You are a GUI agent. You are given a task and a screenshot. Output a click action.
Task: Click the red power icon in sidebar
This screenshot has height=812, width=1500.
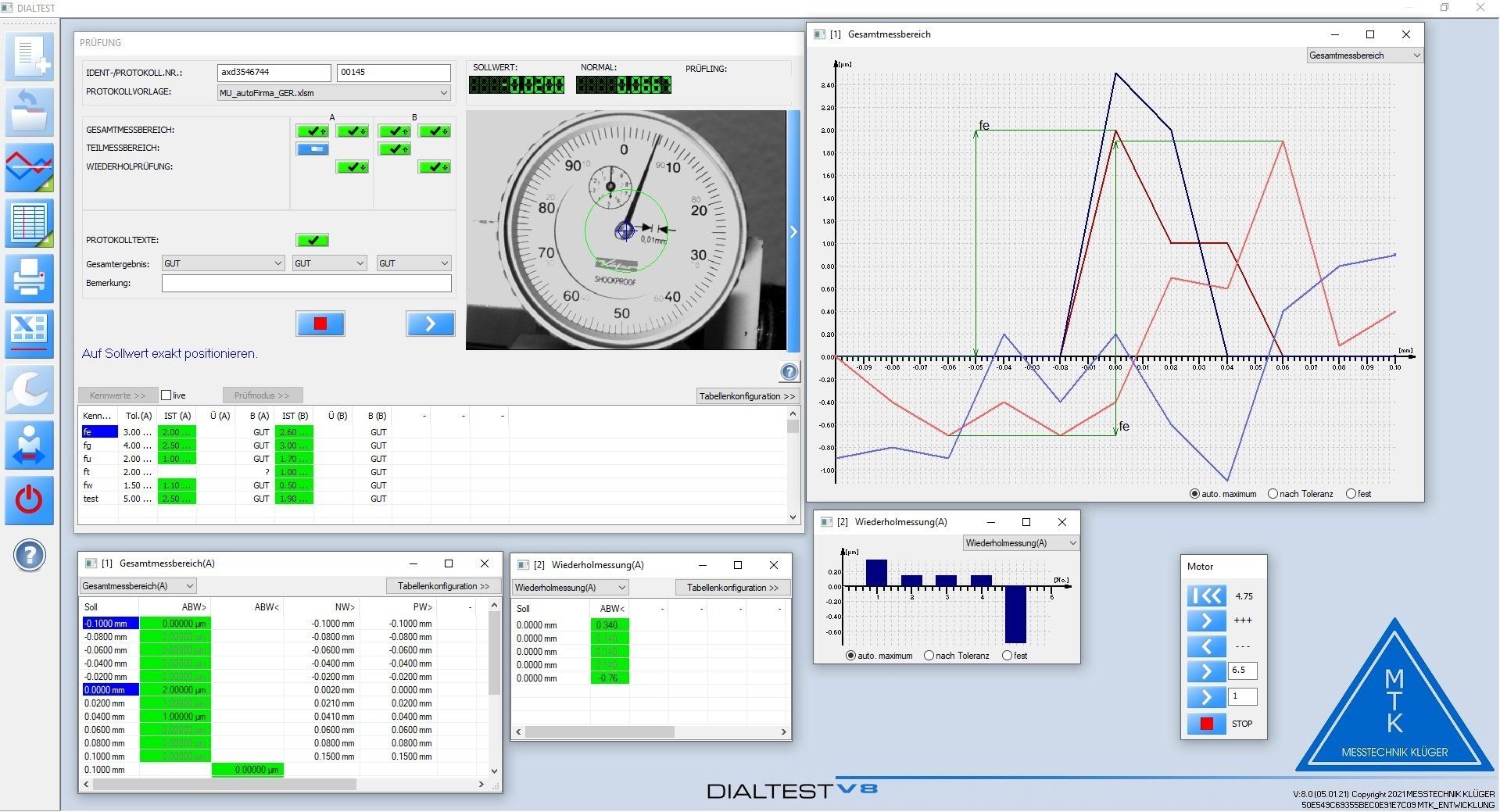[30, 500]
